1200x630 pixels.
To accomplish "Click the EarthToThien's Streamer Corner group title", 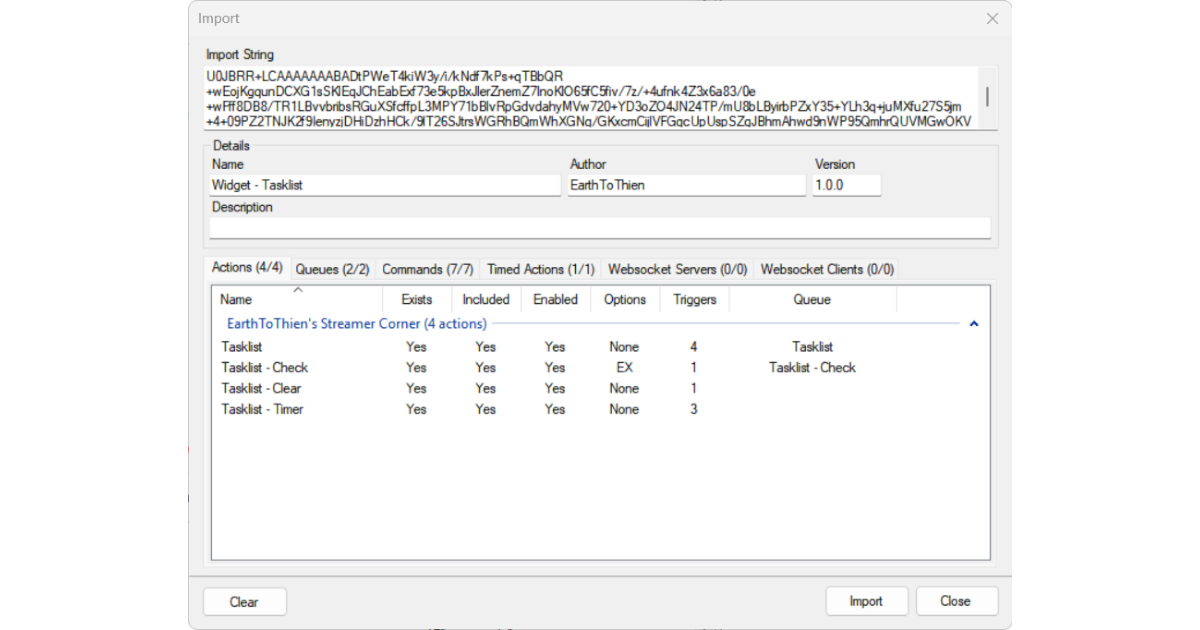I will click(357, 324).
